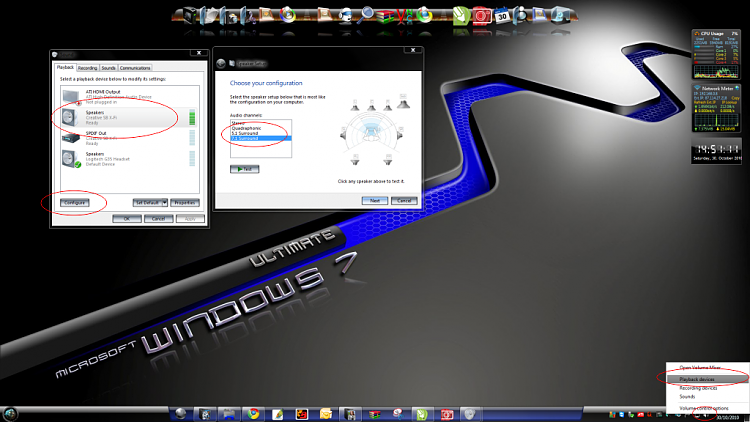Click the WinRAR icon on the taskbar
Image resolution: width=750 pixels, height=422 pixels.
click(x=375, y=414)
